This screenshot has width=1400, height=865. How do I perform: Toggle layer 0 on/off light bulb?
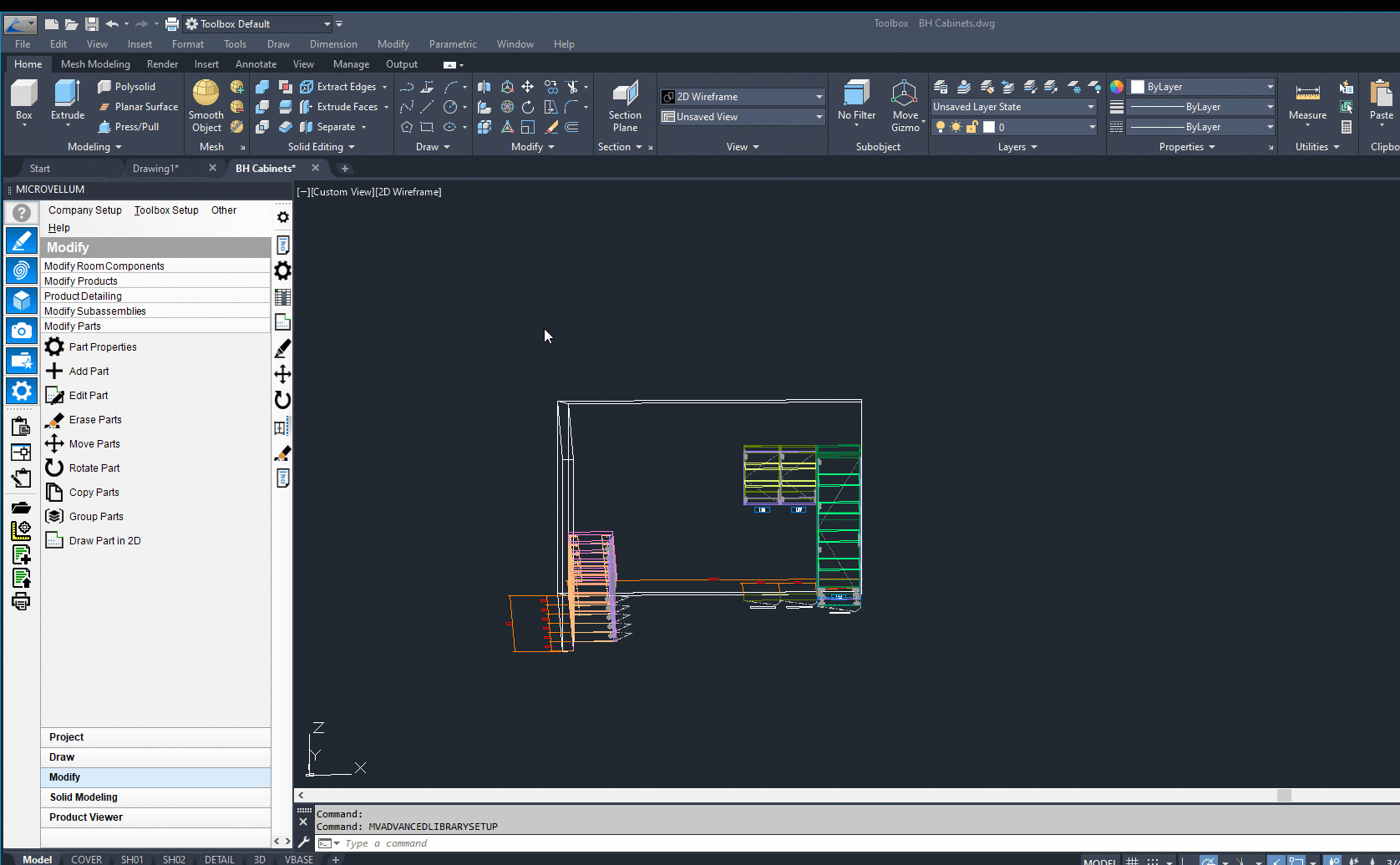941,127
